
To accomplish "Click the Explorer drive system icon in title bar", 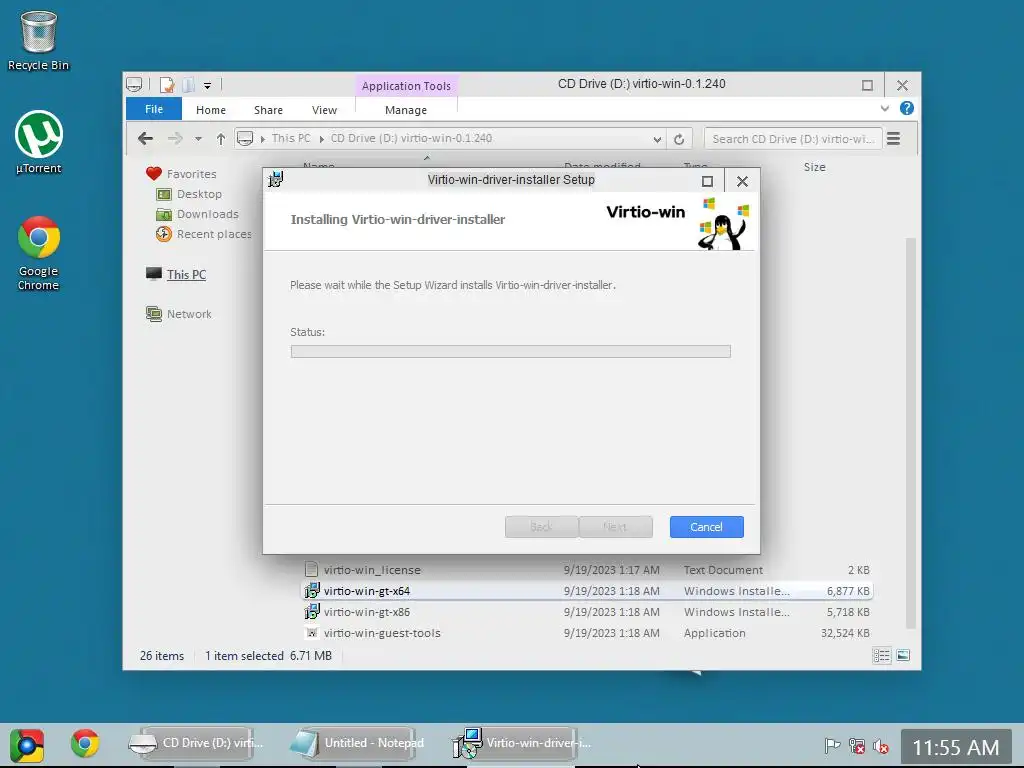I will (134, 84).
